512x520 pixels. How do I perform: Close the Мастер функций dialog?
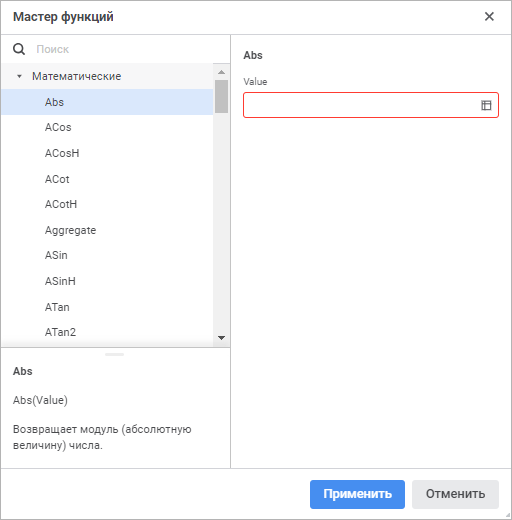pyautogui.click(x=489, y=16)
